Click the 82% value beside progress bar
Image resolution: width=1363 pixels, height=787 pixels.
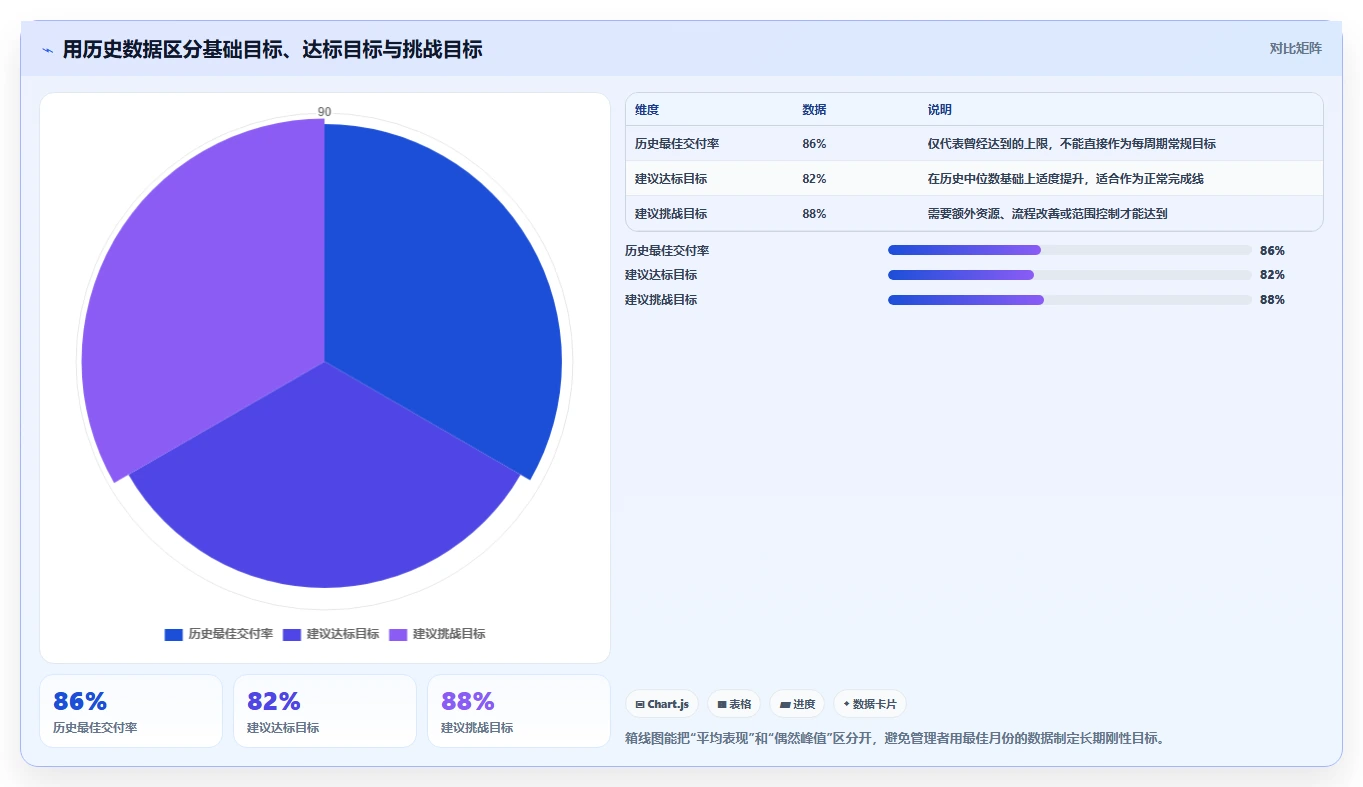1272,275
